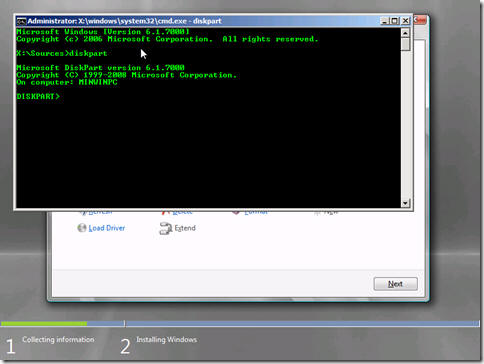The height and width of the screenshot is (364, 484).
Task: Click the console scrollbar thumb
Action: (405, 44)
